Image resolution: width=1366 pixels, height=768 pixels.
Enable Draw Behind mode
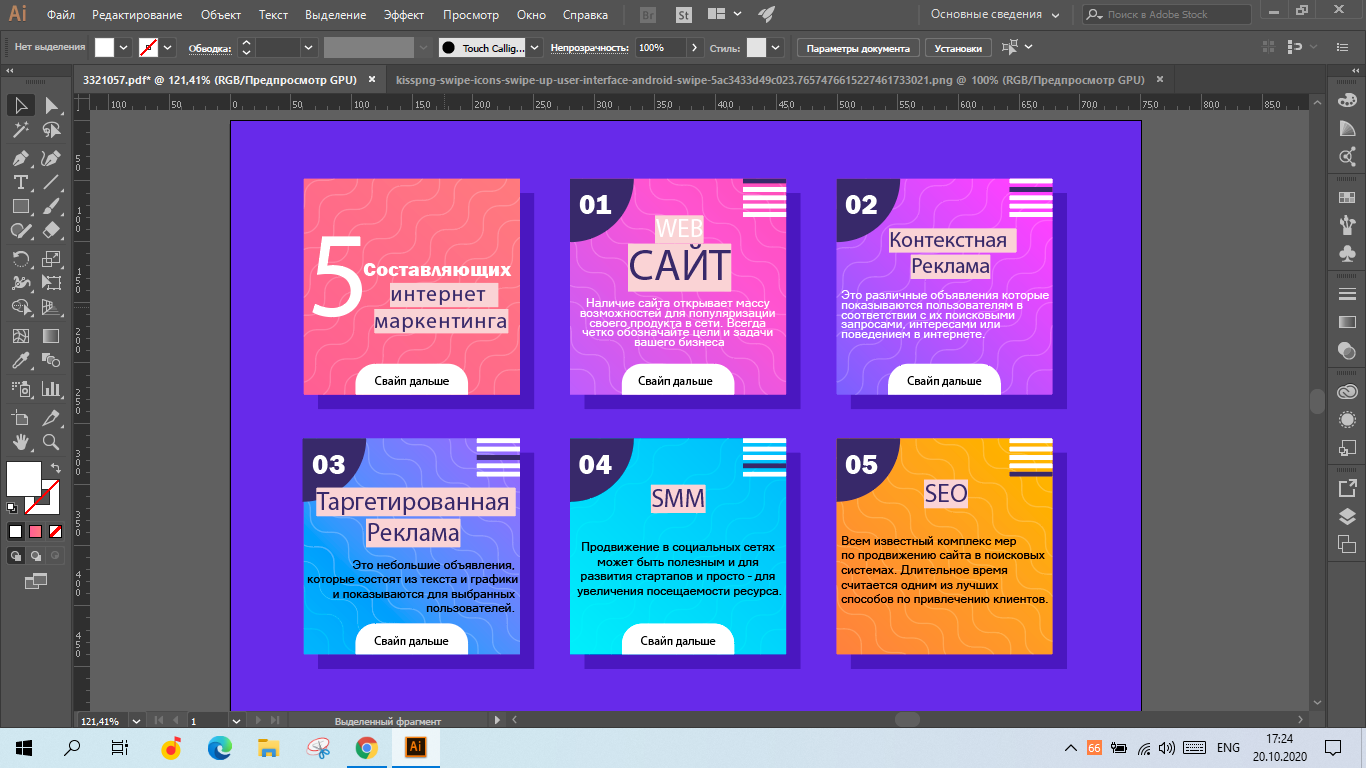tap(36, 555)
